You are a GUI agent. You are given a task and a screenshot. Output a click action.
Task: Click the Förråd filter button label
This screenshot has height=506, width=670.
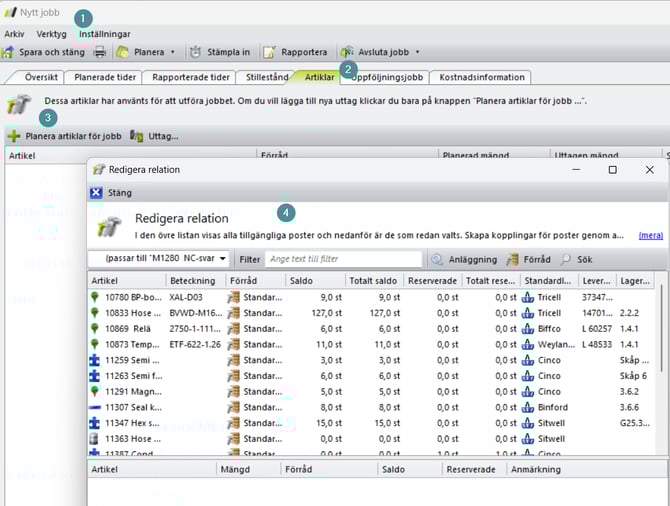(537, 259)
